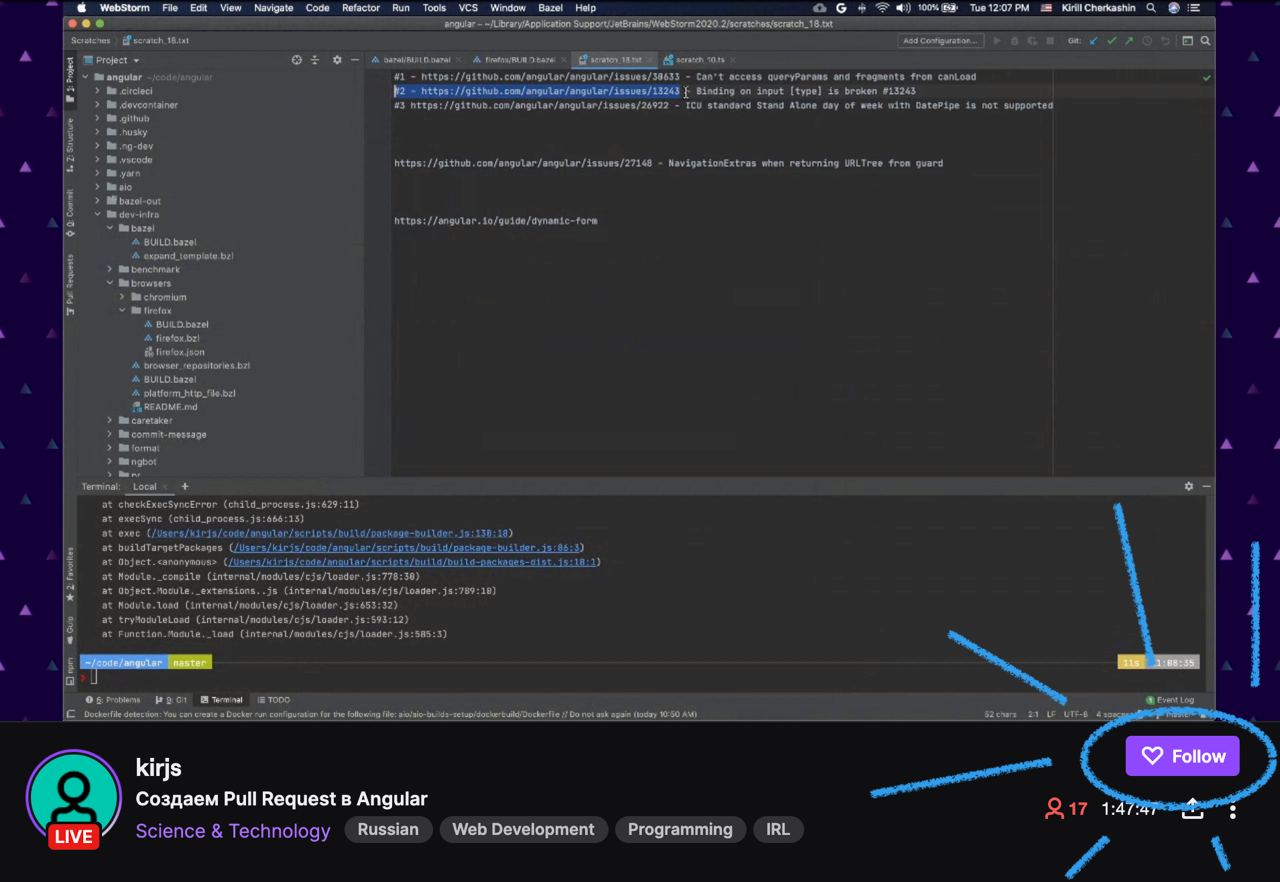Collapse the dev-infra folder

[x=99, y=214]
